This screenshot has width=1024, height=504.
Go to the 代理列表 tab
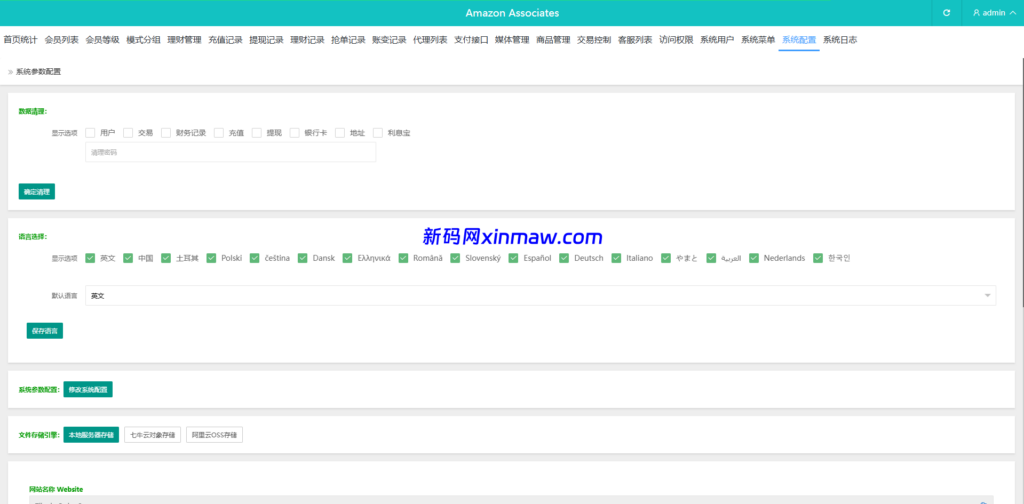coord(430,40)
